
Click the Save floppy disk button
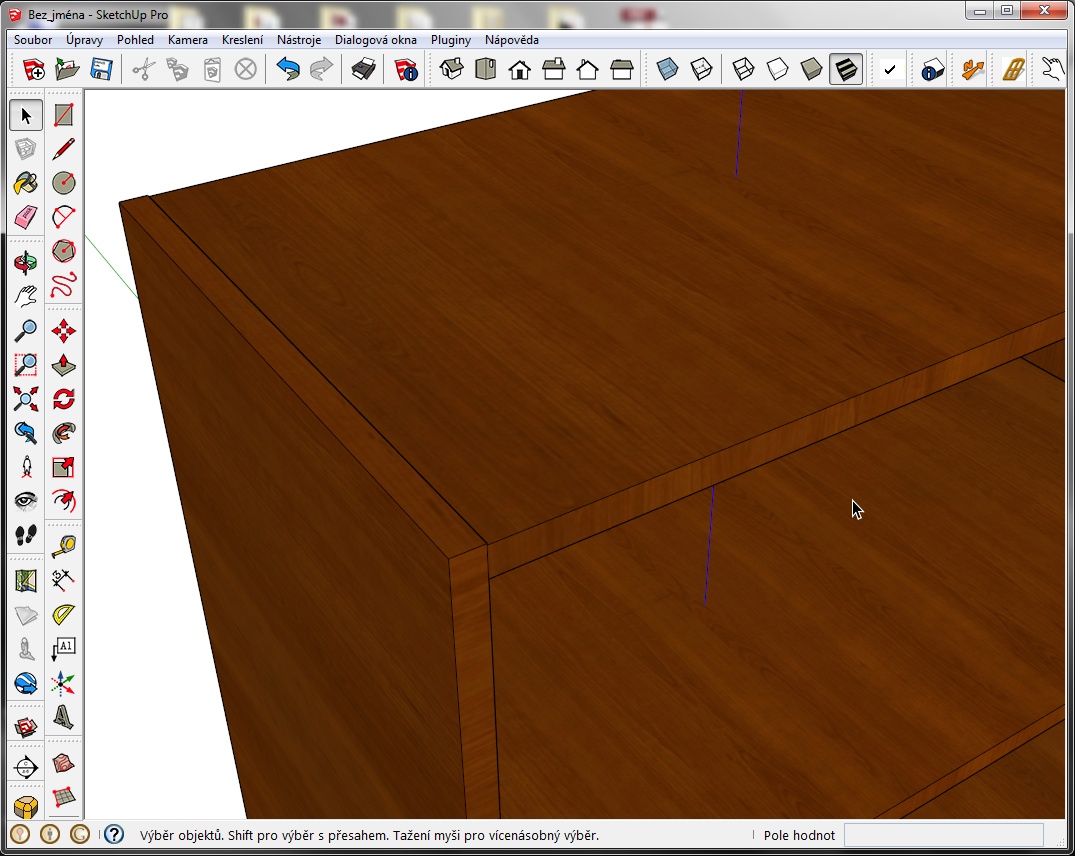[x=101, y=69]
